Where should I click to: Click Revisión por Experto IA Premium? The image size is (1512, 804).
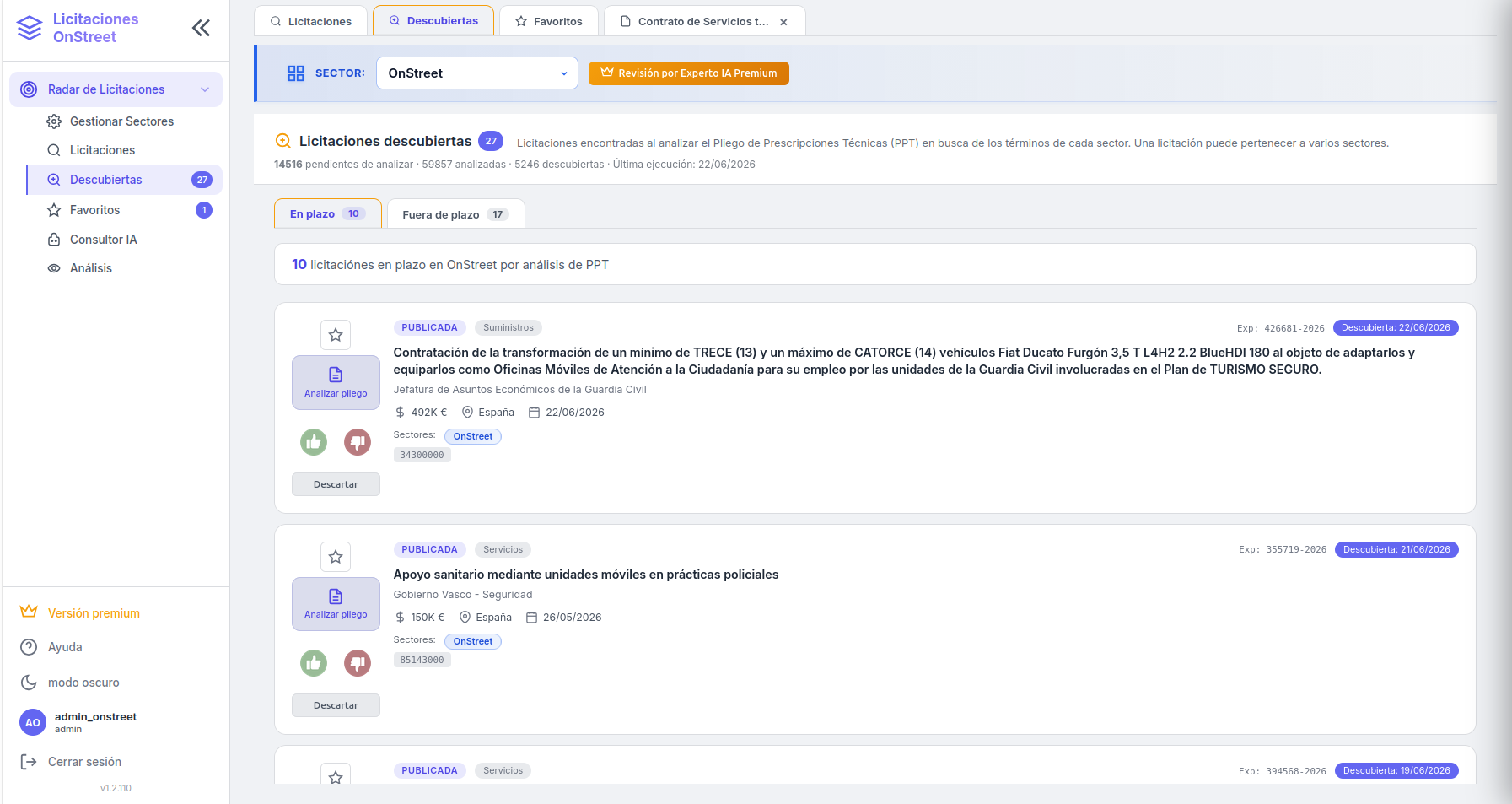coord(689,73)
